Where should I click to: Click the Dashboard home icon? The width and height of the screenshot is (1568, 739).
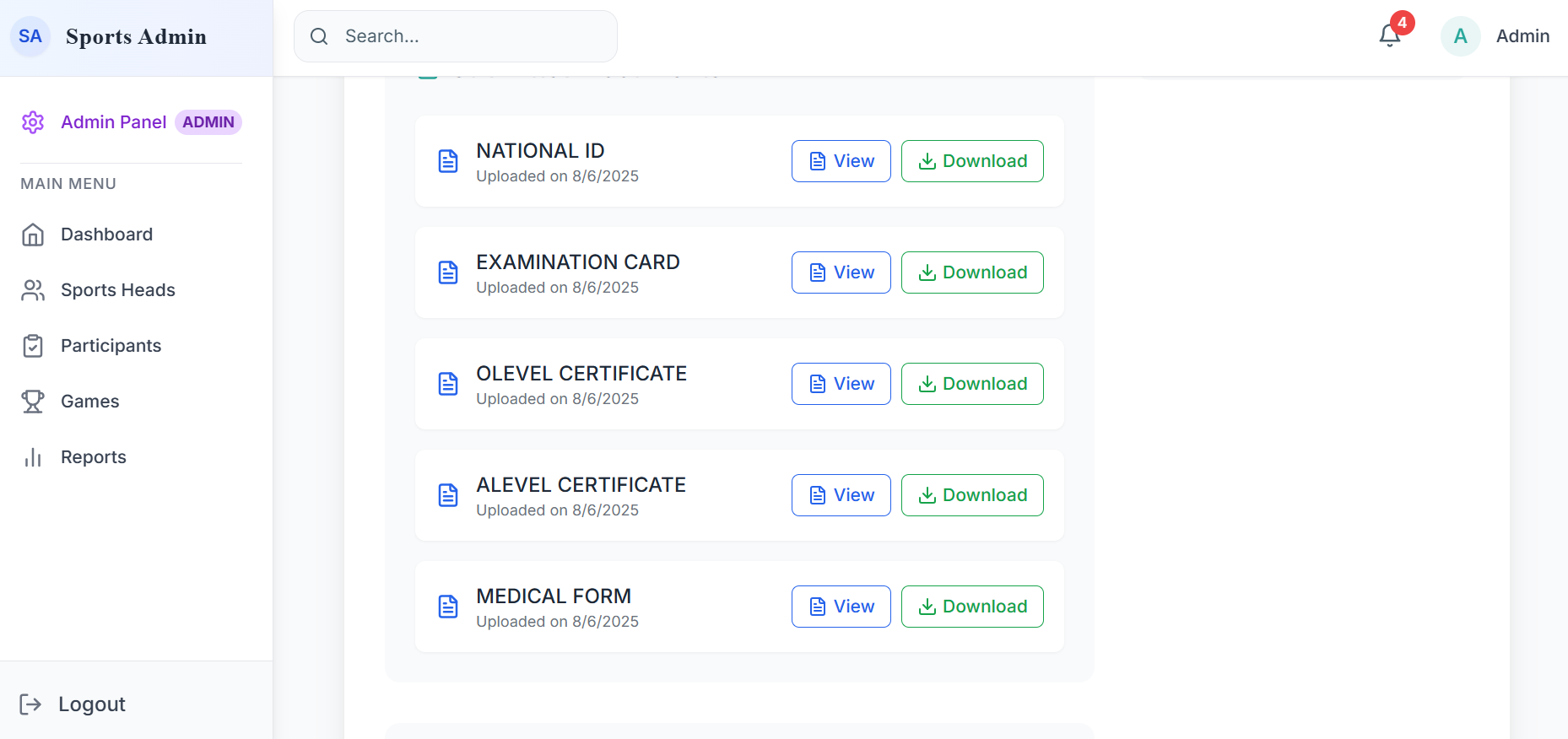click(33, 235)
